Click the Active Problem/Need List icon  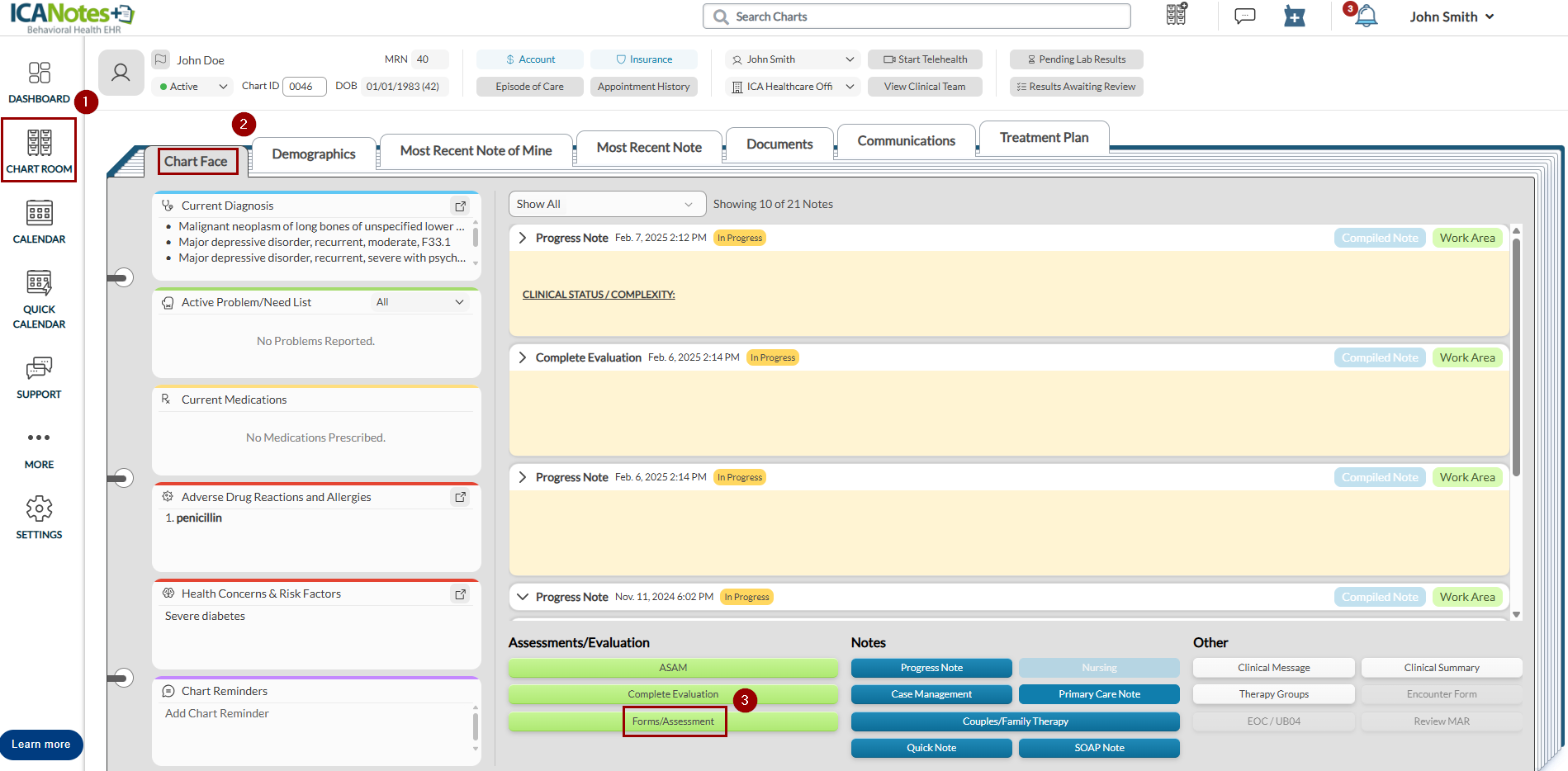point(168,303)
